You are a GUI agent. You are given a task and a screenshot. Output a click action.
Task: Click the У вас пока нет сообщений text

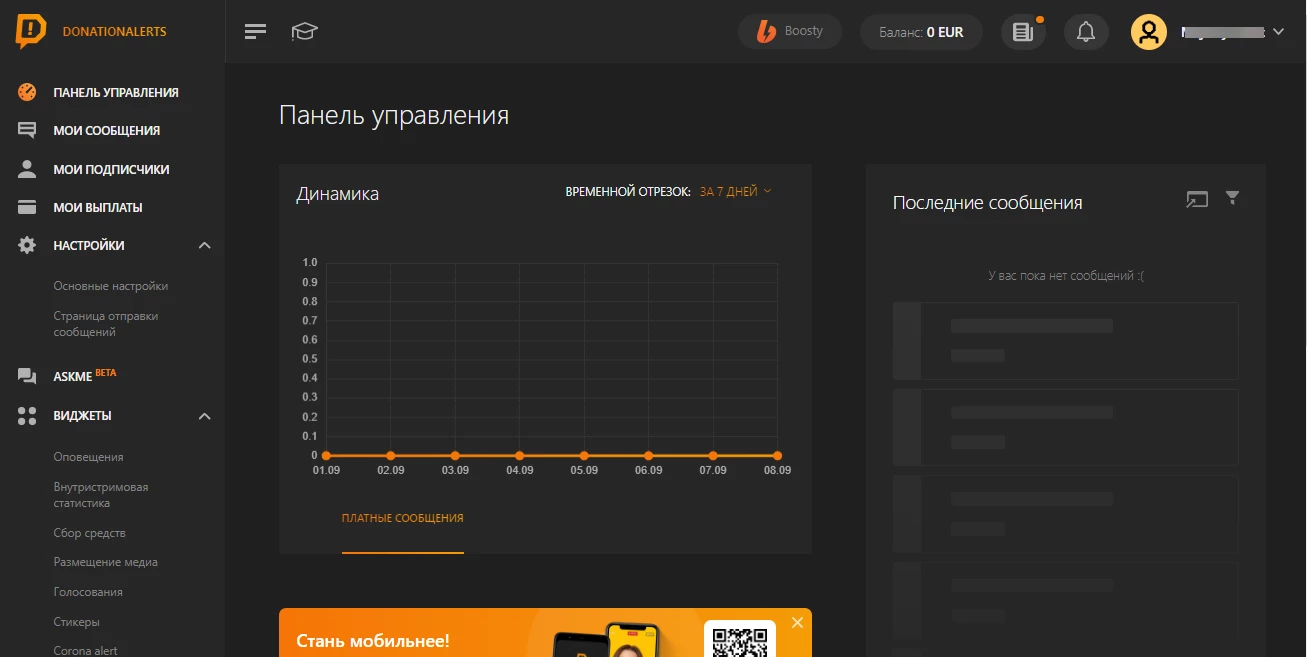tap(1065, 275)
